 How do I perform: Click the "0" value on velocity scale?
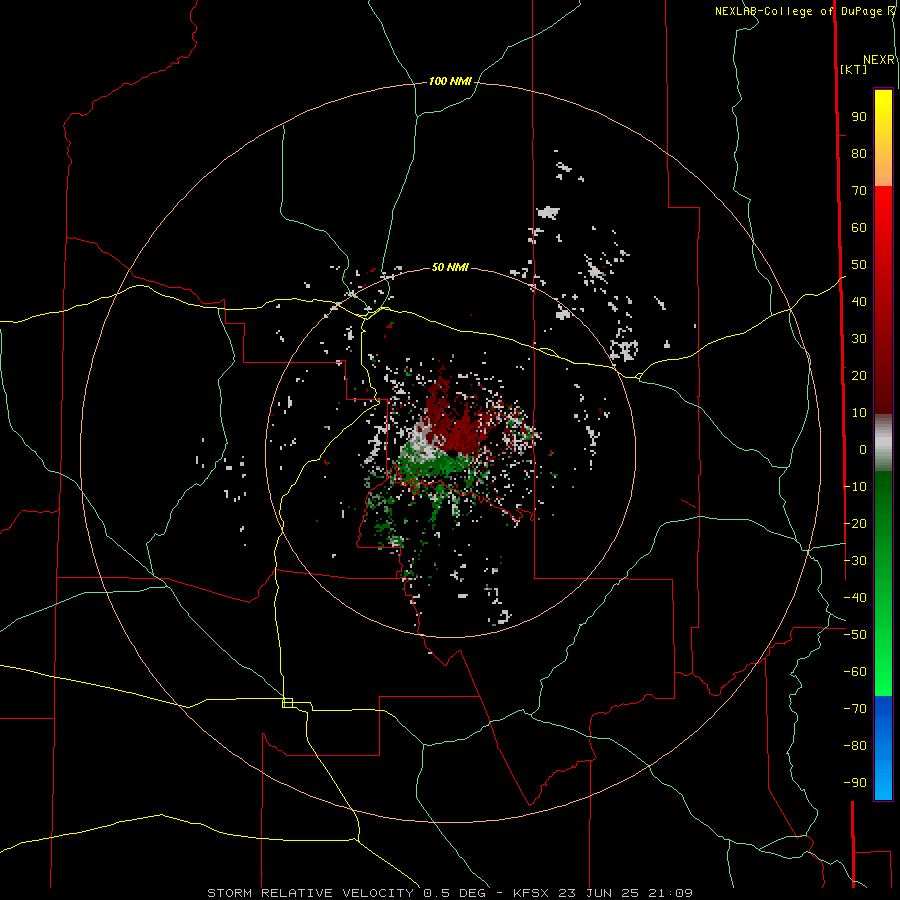coord(863,450)
